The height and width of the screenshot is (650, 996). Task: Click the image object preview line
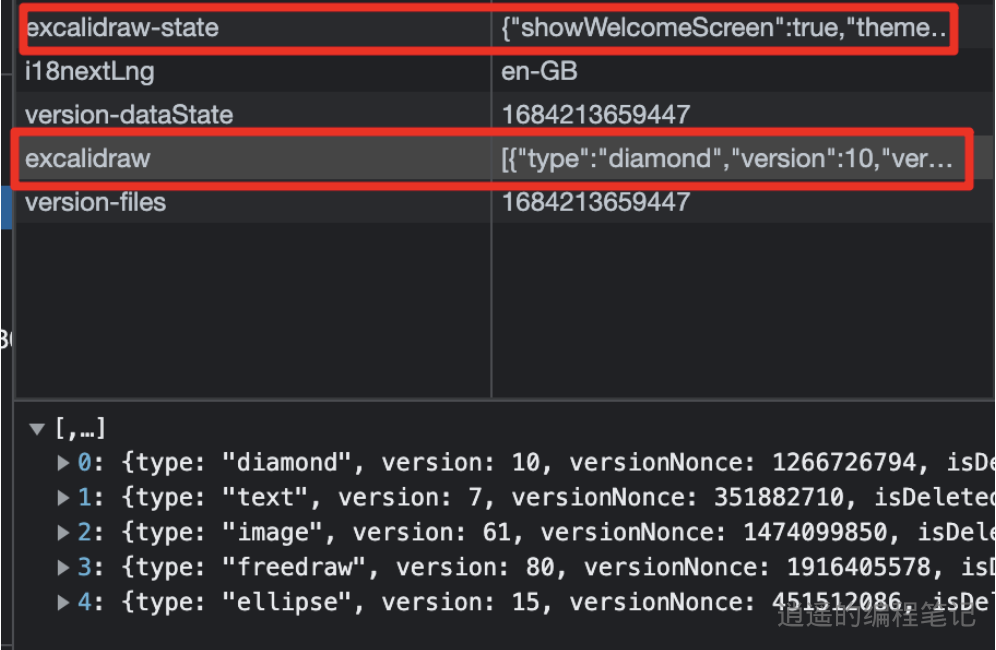558,532
